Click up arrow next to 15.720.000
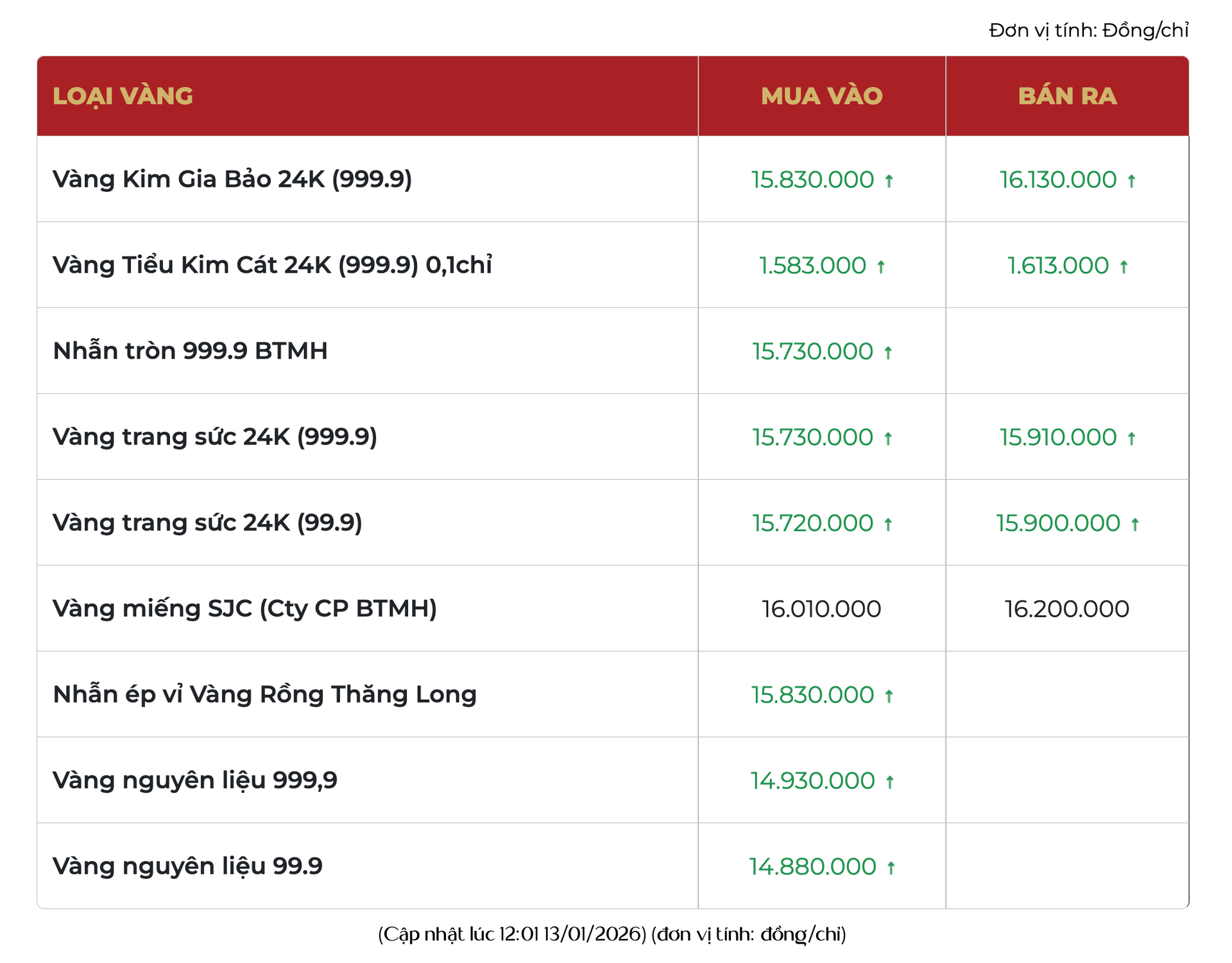This screenshot has width=1232, height=963. [x=888, y=525]
